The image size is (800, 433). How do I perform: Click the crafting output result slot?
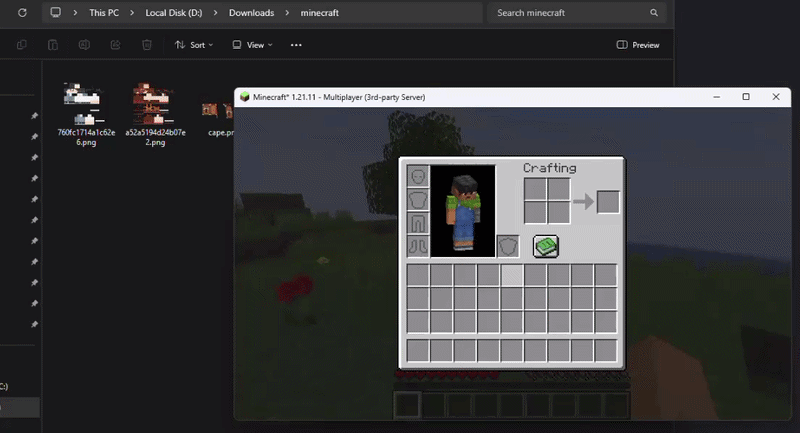(x=608, y=202)
